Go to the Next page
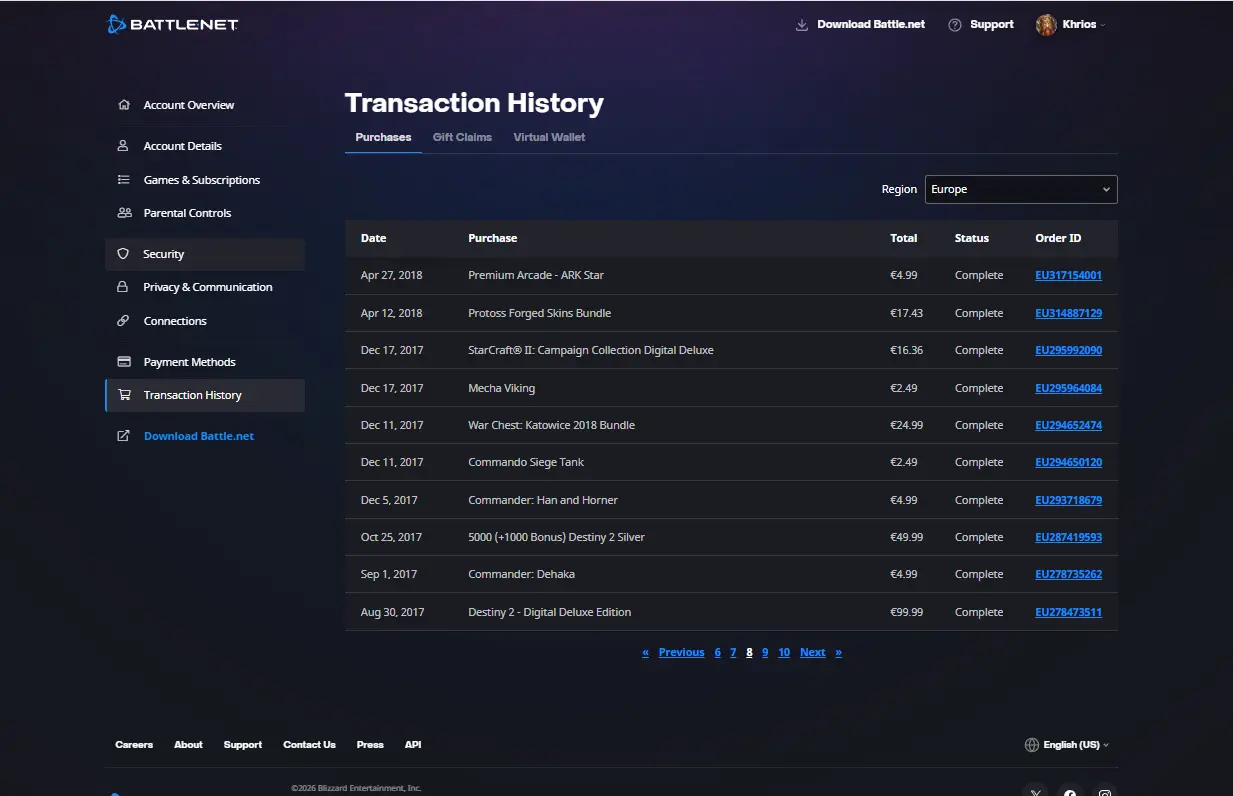1233x796 pixels. 812,652
